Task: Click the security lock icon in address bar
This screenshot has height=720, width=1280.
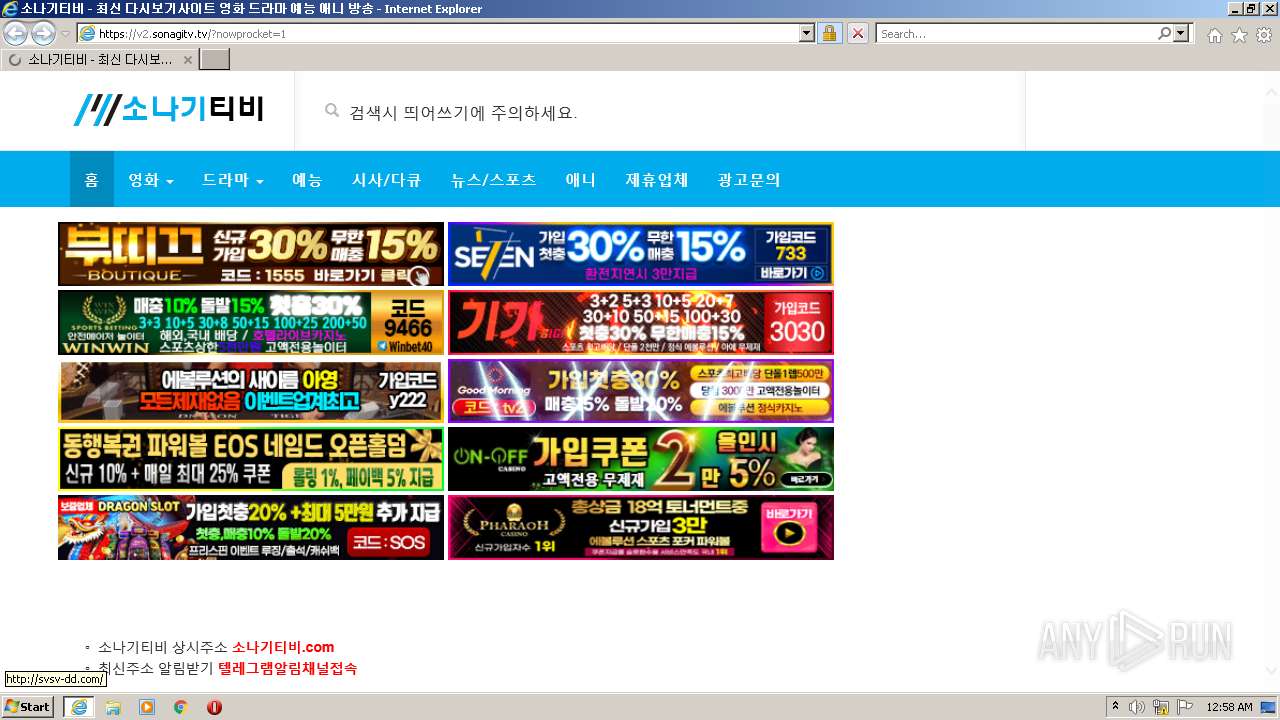Action: 829,33
